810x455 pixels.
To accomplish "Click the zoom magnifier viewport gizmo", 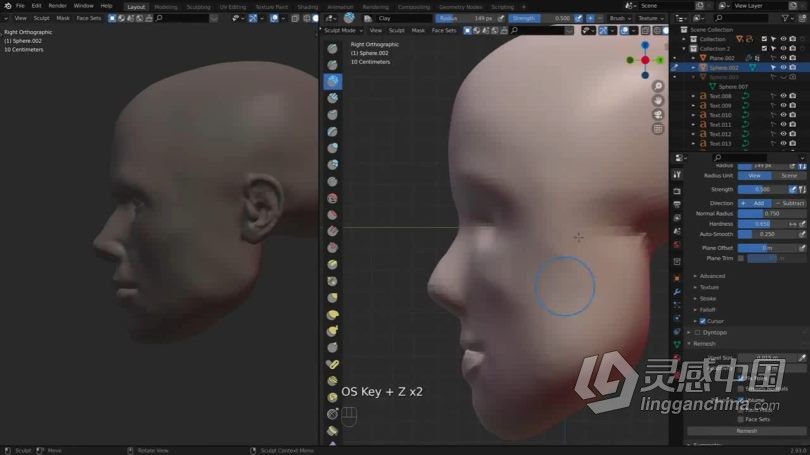I will click(x=658, y=86).
